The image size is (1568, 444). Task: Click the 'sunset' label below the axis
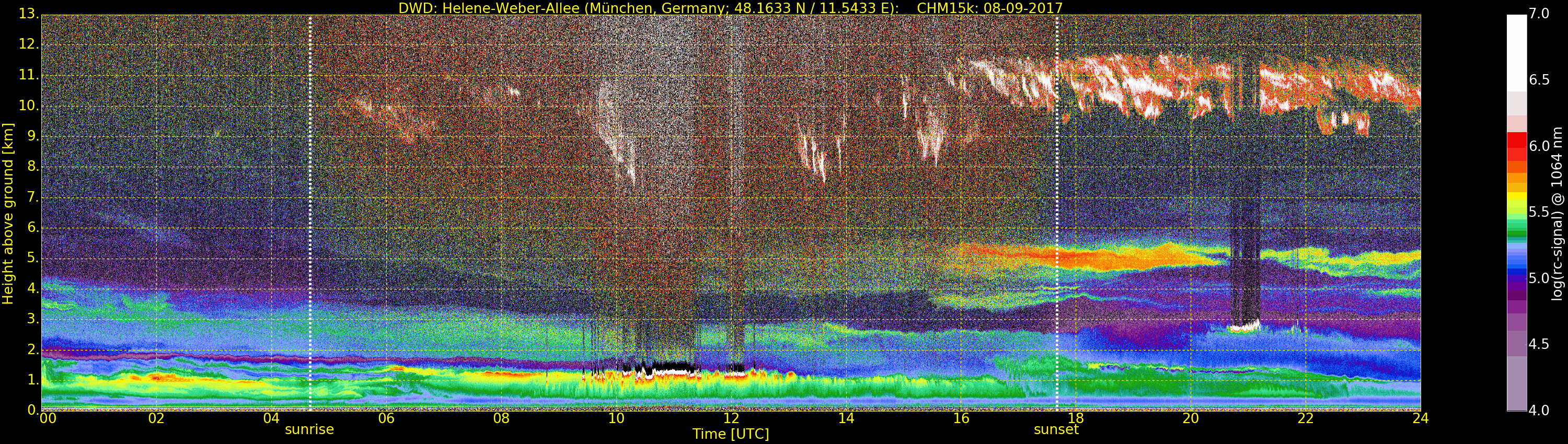pyautogui.click(x=1056, y=429)
